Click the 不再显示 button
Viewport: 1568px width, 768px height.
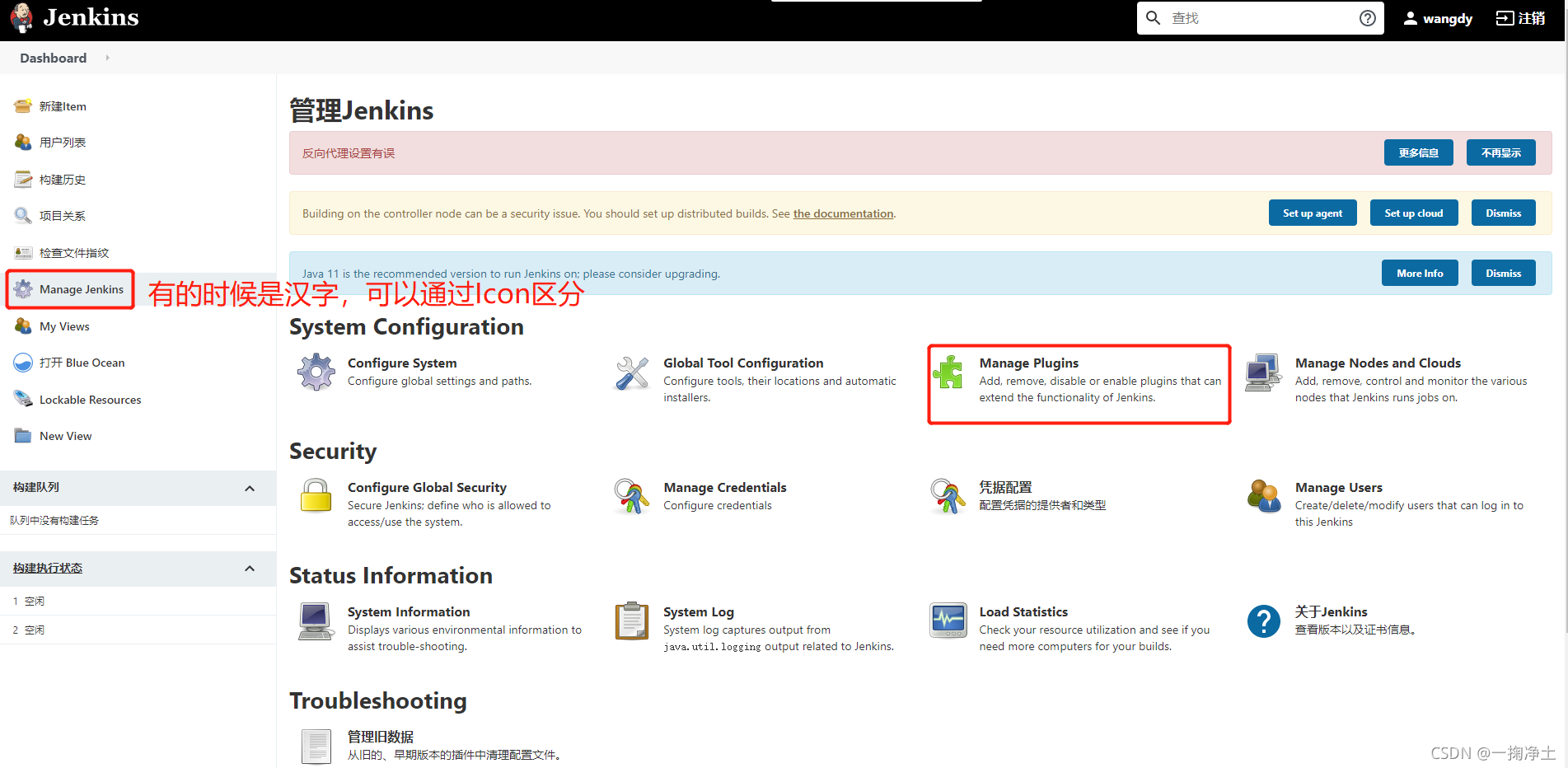(1500, 152)
